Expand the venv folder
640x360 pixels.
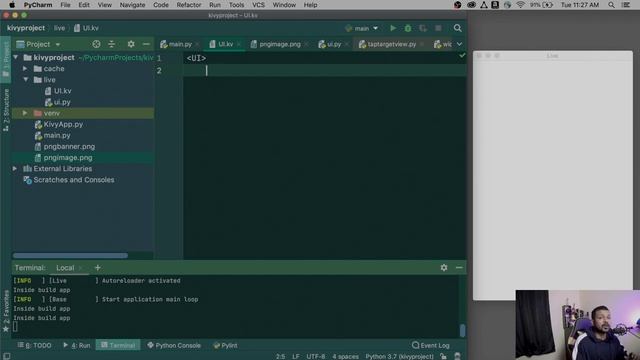[25, 113]
